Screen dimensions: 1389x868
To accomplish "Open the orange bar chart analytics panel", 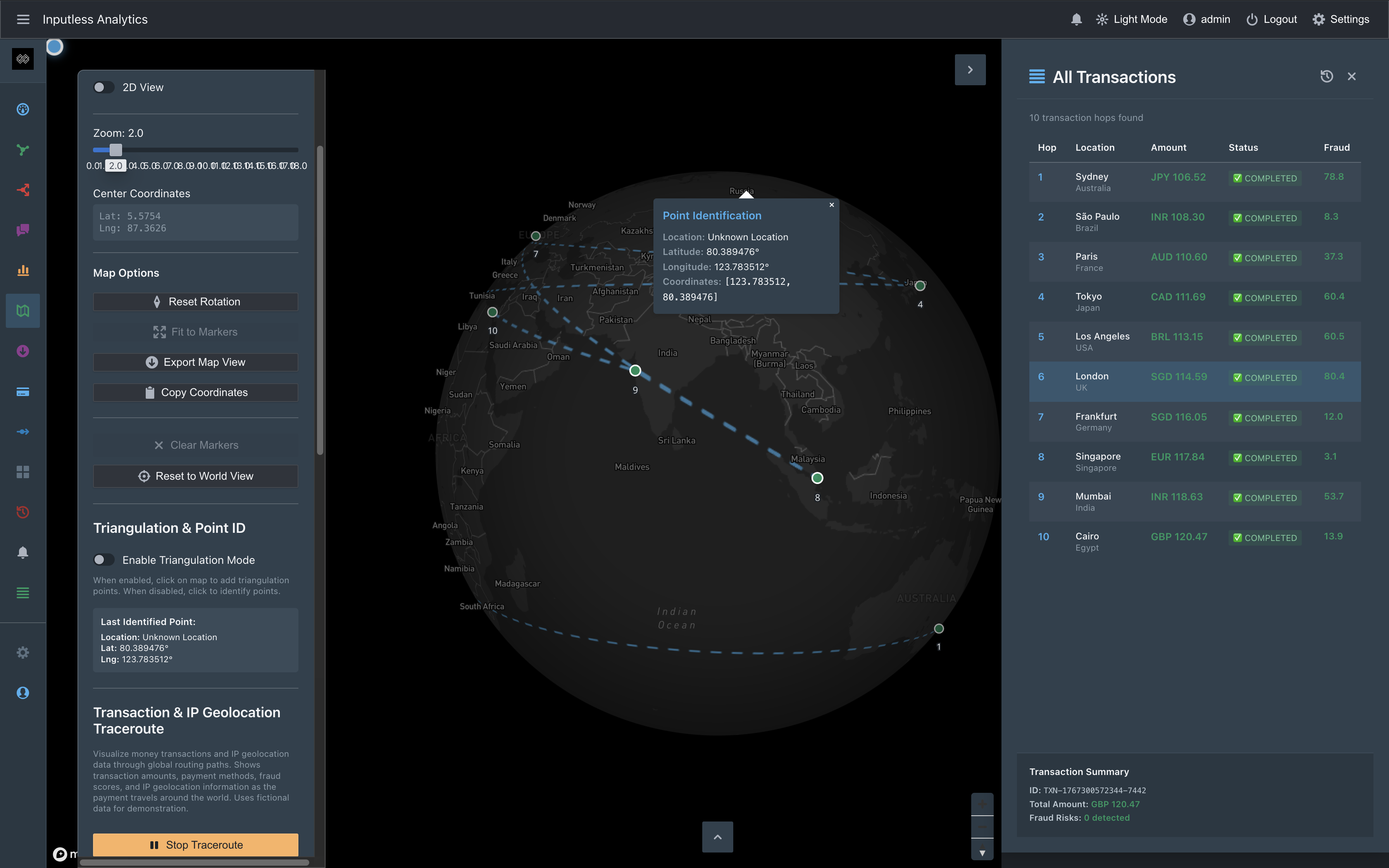I will point(23,270).
